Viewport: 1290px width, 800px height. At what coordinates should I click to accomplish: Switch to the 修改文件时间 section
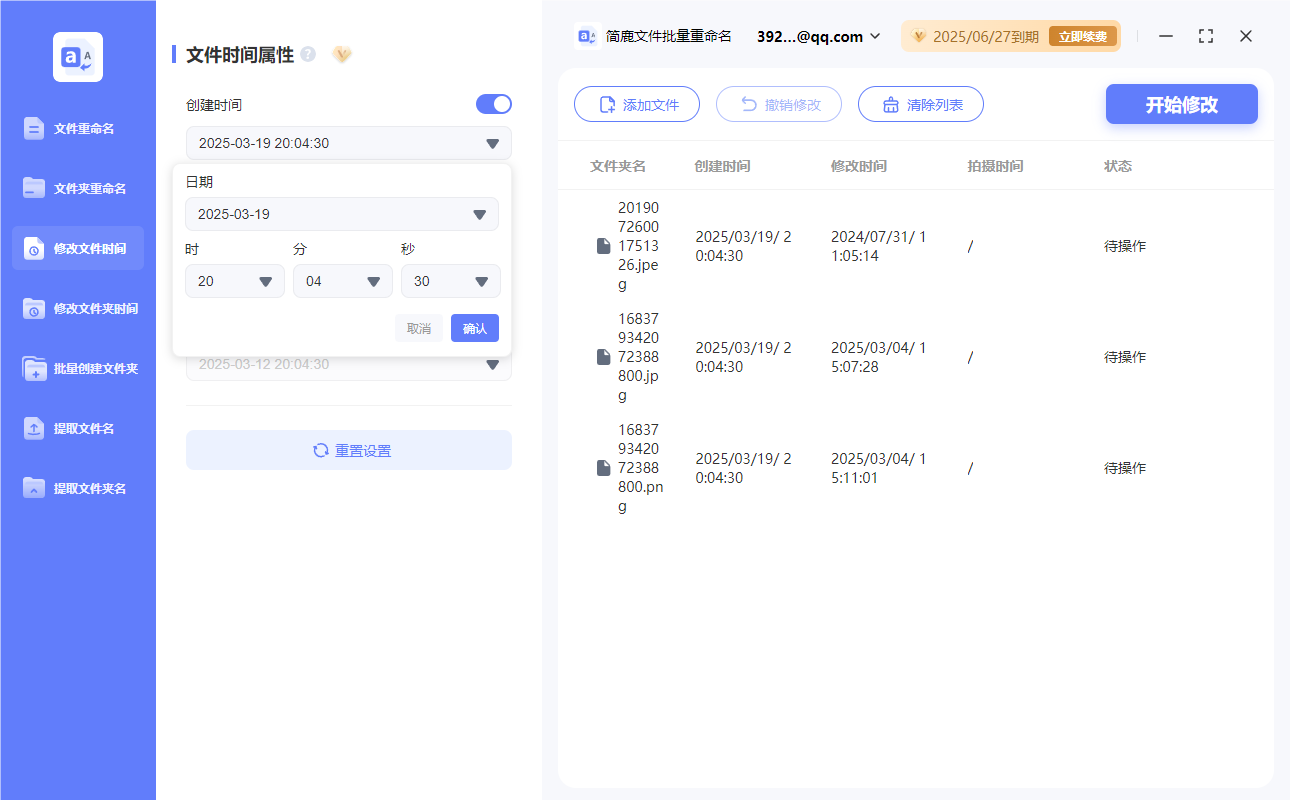77,248
